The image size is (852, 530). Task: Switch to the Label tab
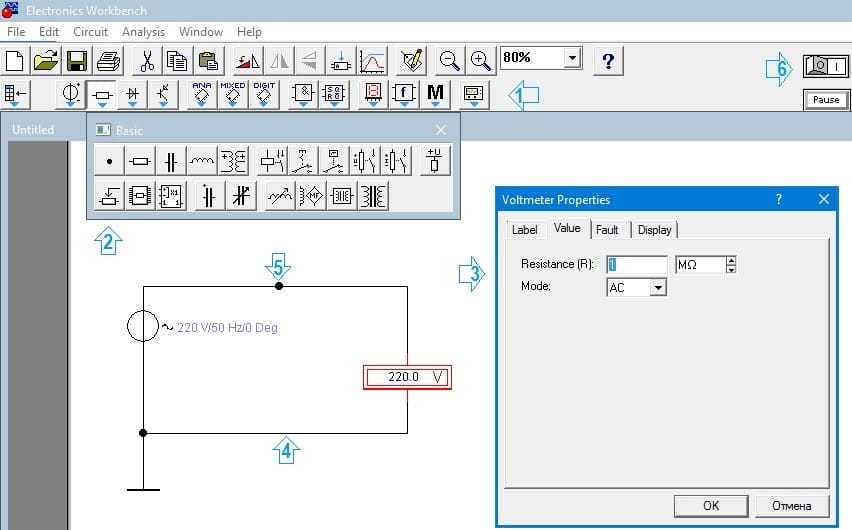[524, 230]
